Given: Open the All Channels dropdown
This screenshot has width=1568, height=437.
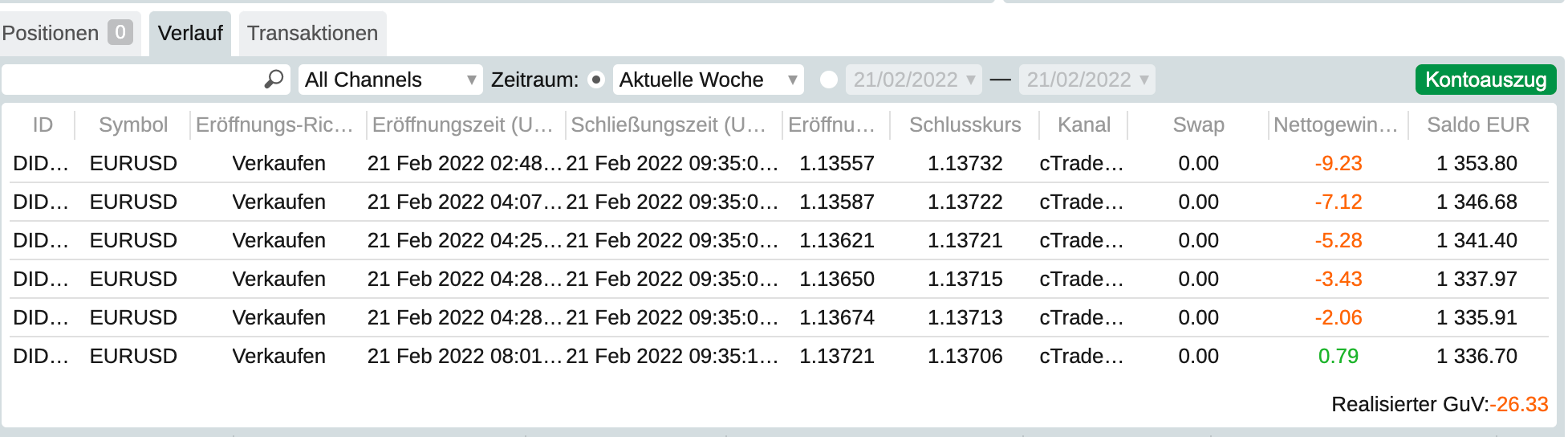Looking at the screenshot, I should 390,80.
